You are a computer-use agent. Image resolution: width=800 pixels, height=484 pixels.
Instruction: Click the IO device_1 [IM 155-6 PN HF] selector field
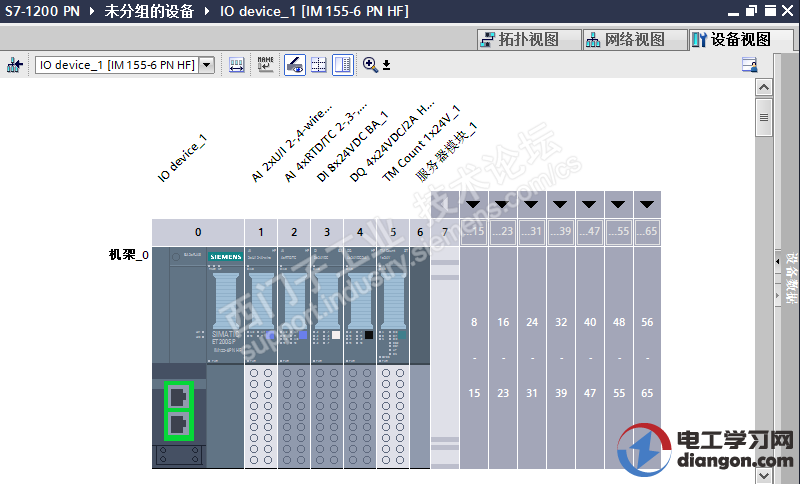(x=117, y=65)
